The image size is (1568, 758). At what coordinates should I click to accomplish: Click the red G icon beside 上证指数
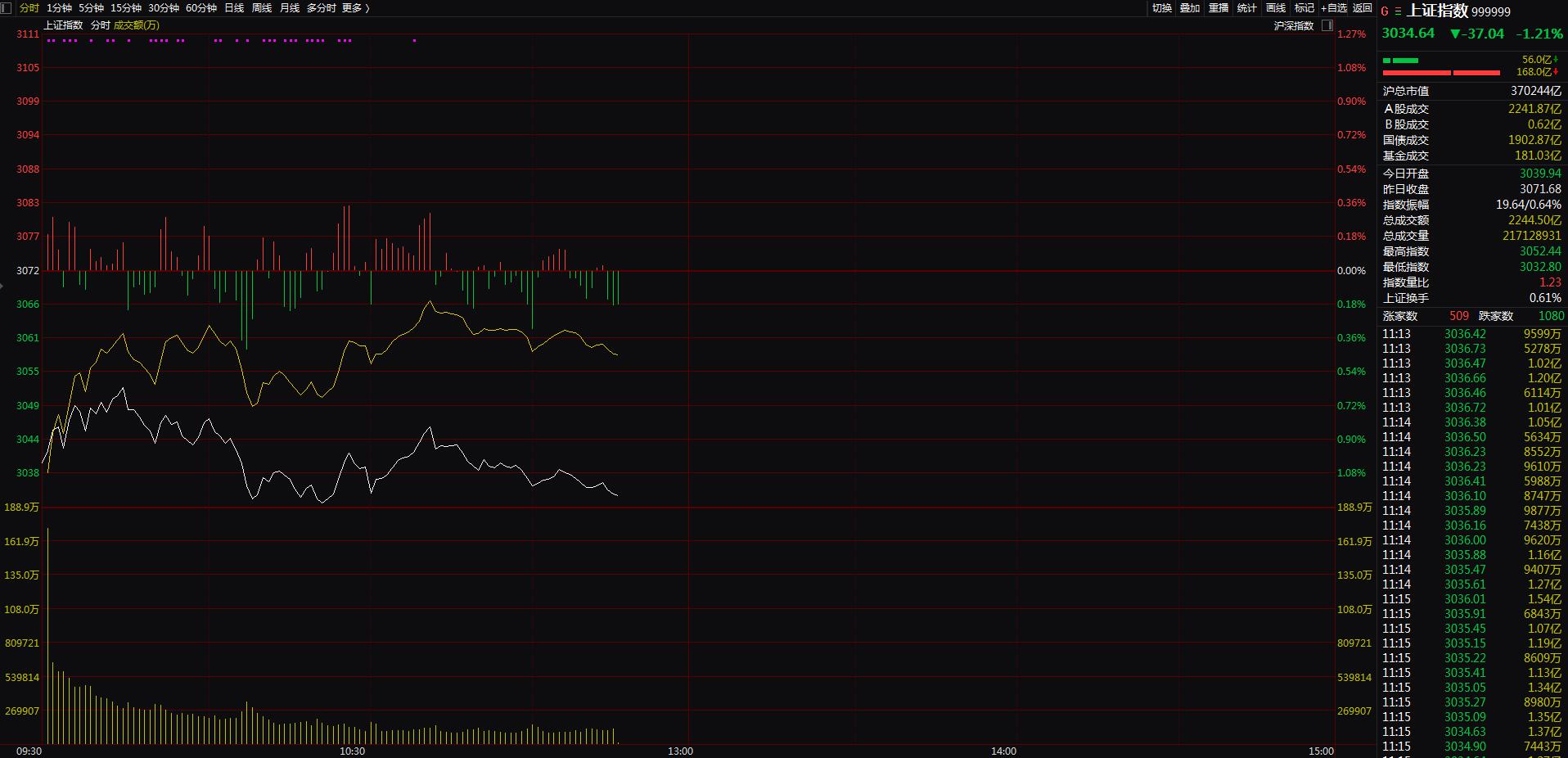1385,11
